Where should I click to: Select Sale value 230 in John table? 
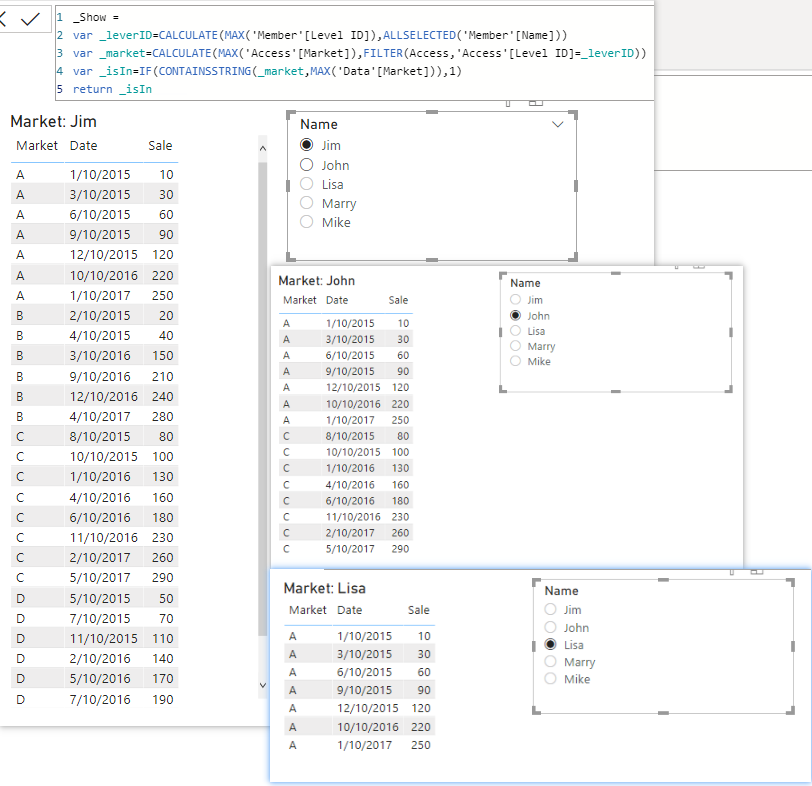[400, 517]
